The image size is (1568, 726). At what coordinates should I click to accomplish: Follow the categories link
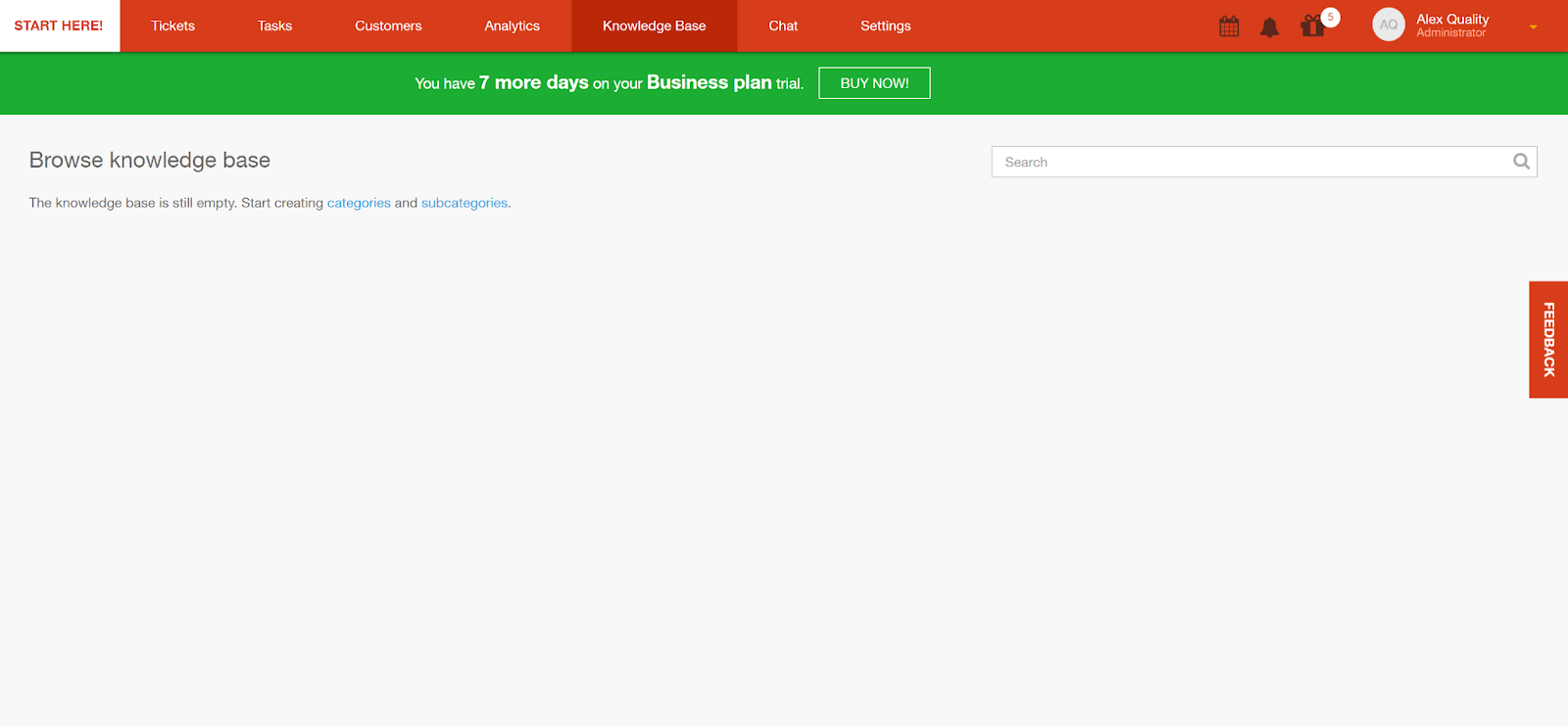click(x=359, y=203)
